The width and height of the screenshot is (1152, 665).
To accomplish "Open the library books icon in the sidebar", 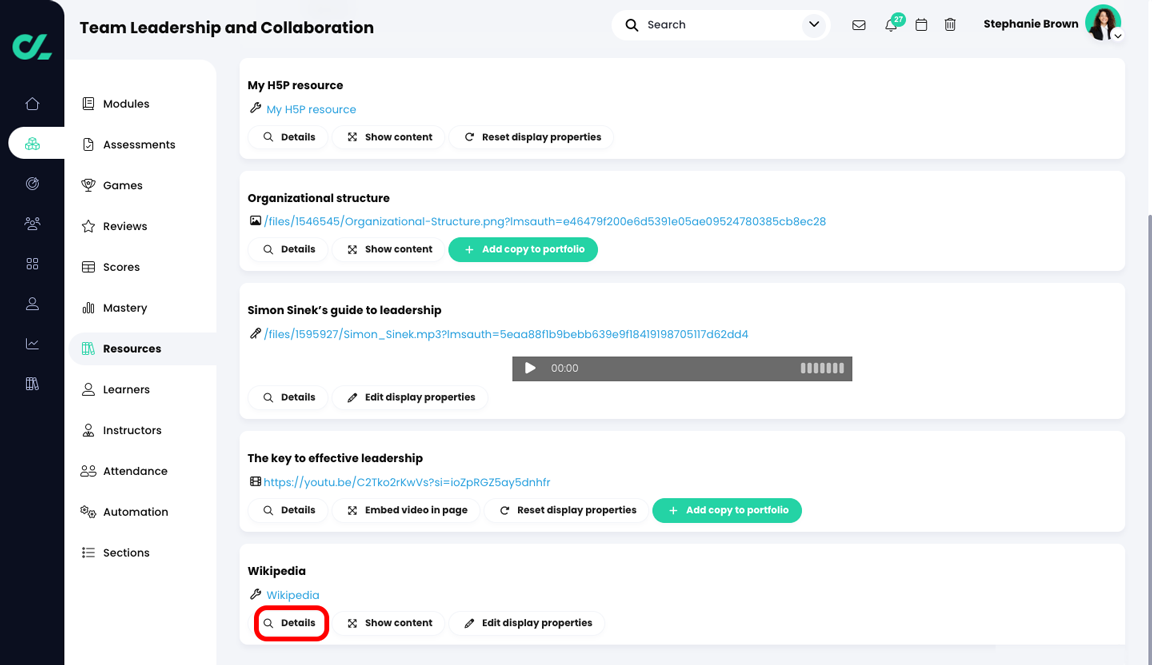I will pyautogui.click(x=32, y=383).
